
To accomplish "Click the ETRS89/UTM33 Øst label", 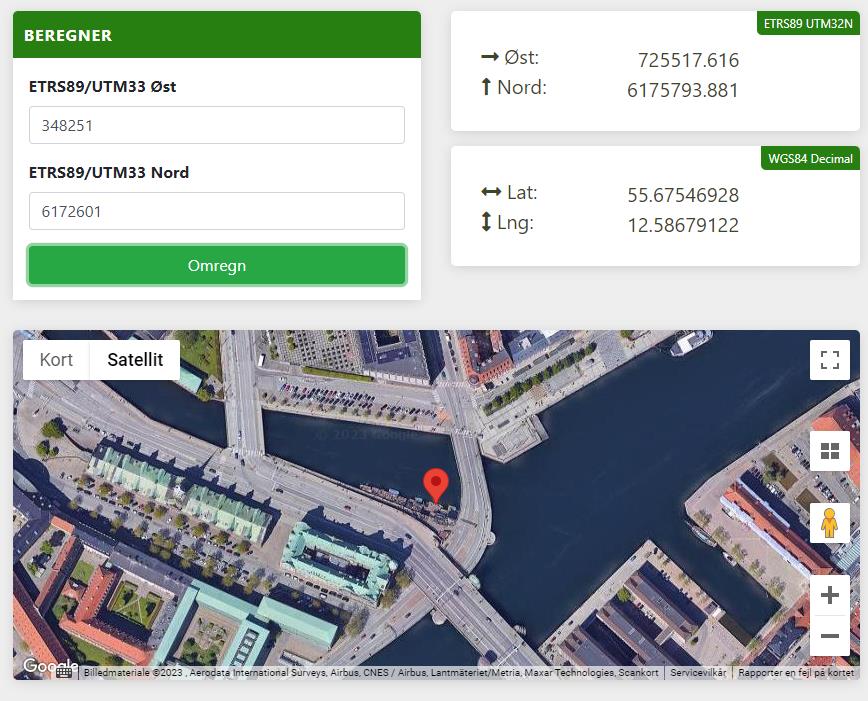I will click(x=102, y=86).
